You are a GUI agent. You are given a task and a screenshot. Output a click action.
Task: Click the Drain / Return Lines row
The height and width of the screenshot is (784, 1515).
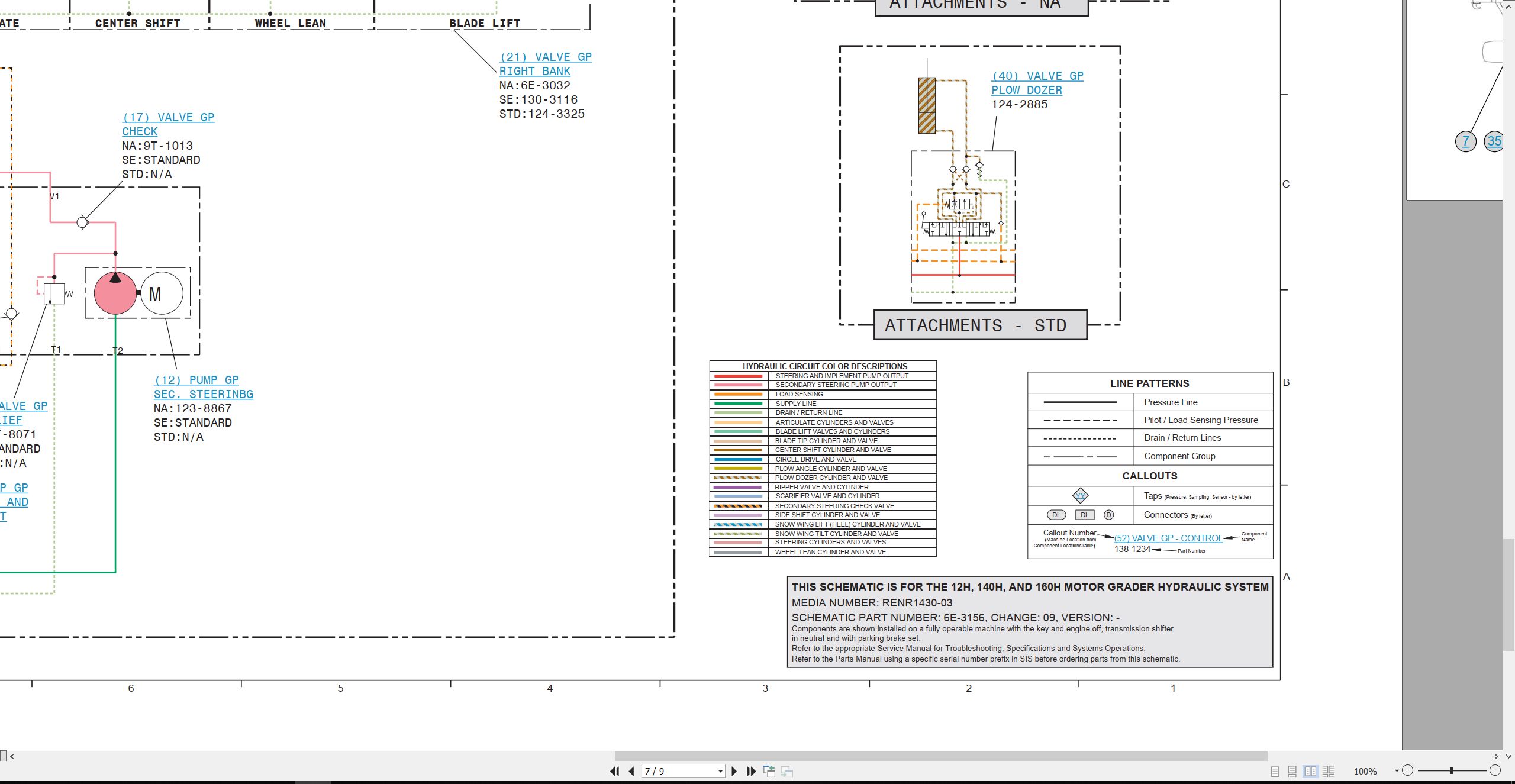pyautogui.click(x=1150, y=438)
